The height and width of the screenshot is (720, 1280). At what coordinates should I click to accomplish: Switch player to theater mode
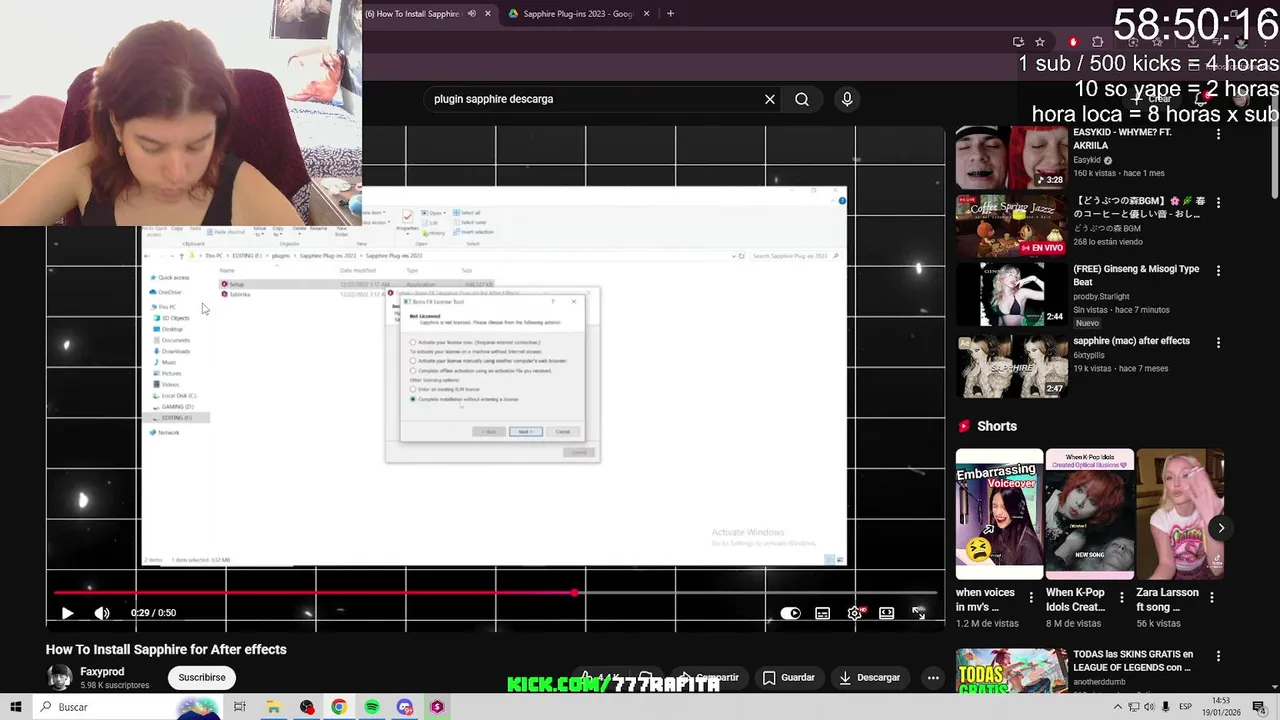886,613
